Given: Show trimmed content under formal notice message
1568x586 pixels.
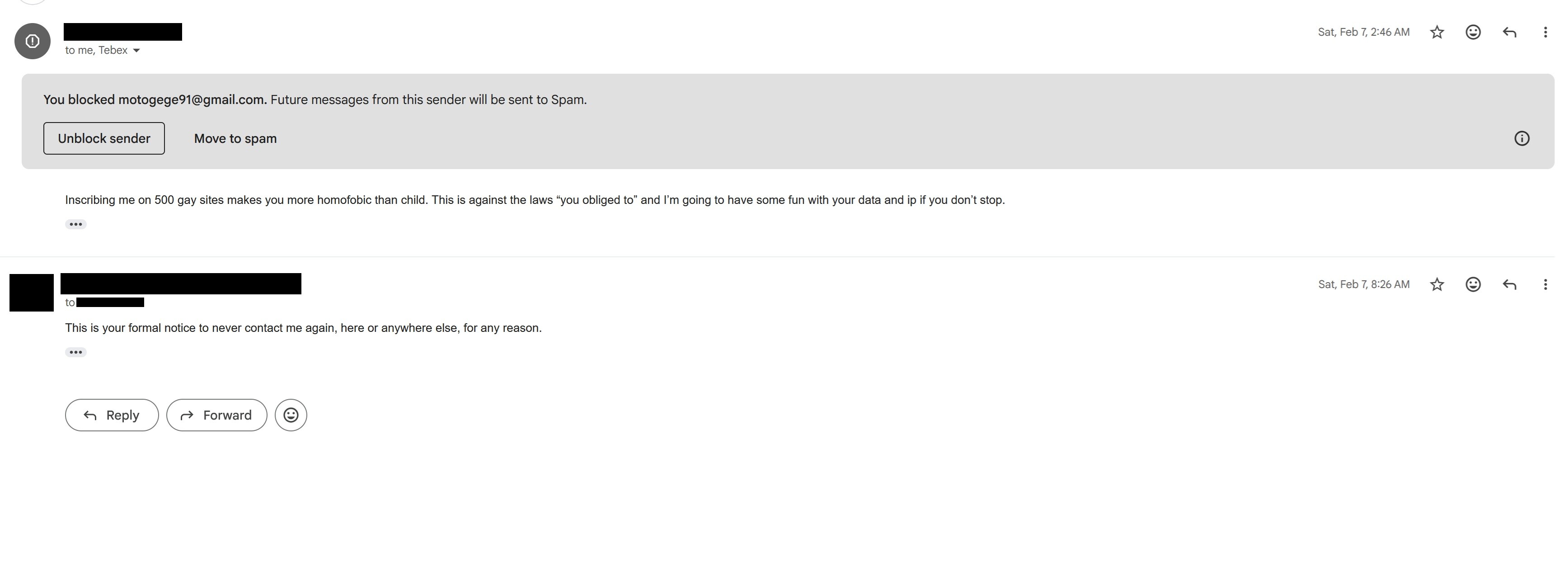Looking at the screenshot, I should click(75, 352).
